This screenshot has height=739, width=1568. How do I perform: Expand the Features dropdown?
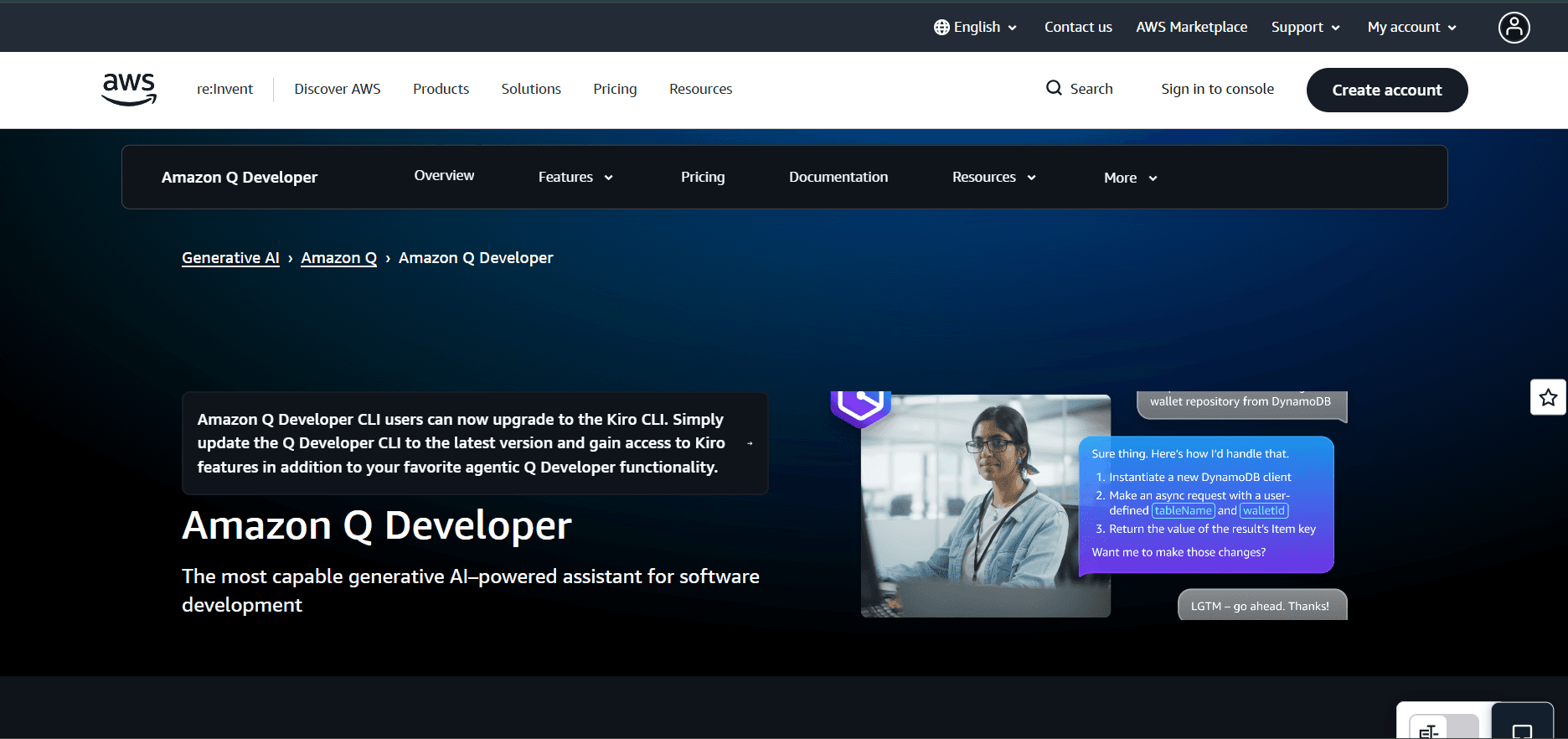[575, 177]
